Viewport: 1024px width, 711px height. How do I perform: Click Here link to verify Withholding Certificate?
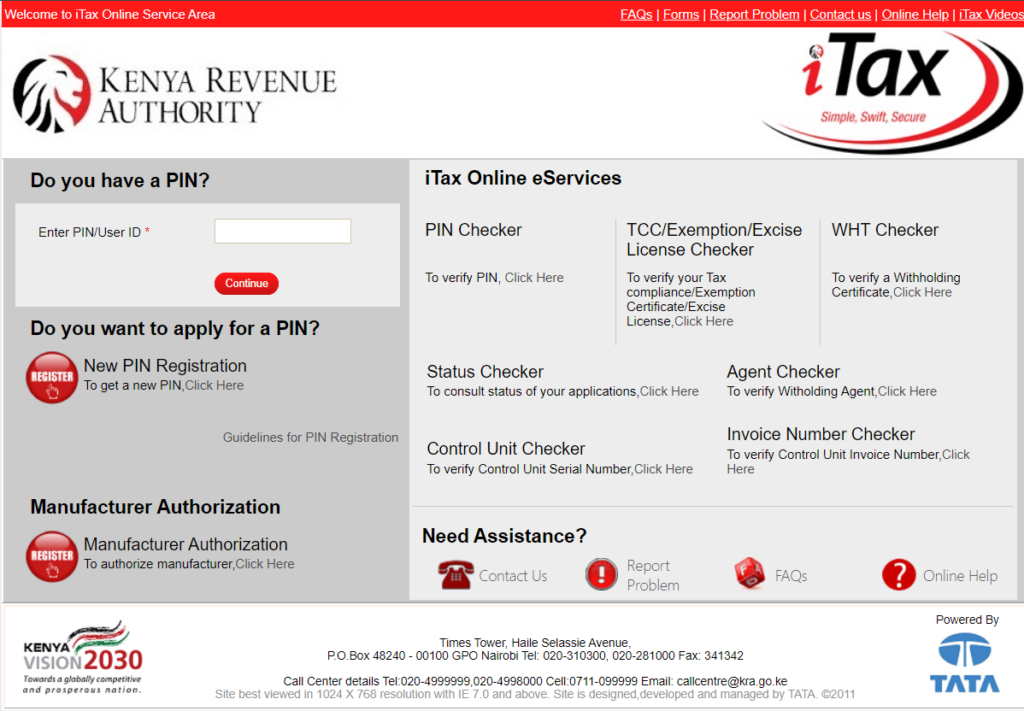click(922, 292)
